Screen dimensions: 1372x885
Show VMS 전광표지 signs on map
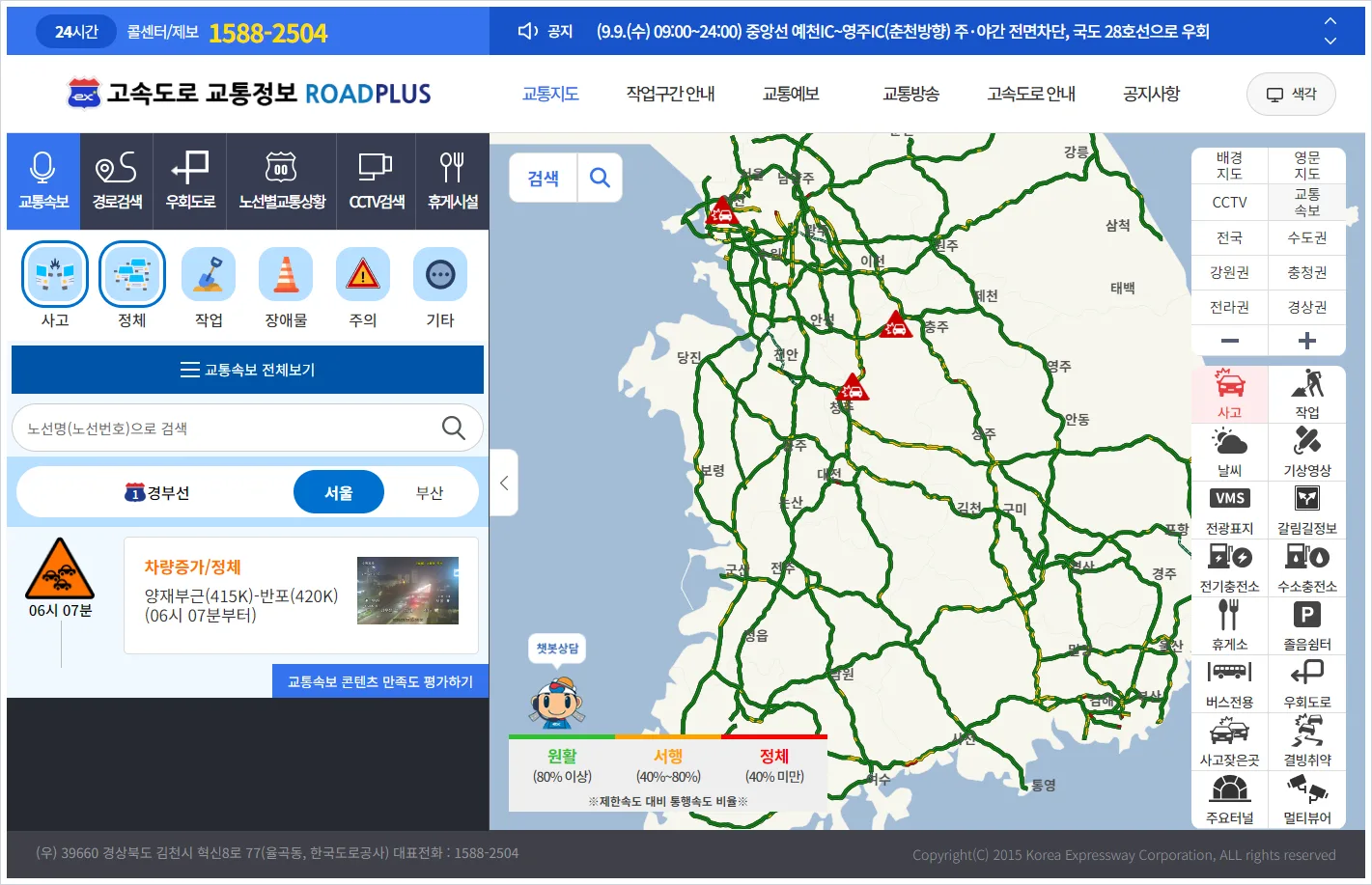tap(1229, 511)
